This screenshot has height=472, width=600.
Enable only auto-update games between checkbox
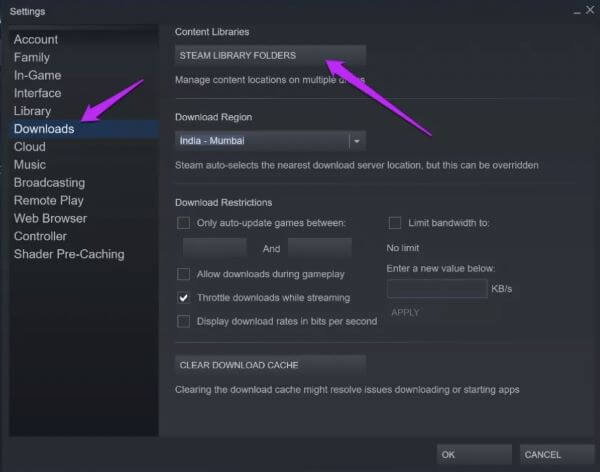click(x=183, y=223)
